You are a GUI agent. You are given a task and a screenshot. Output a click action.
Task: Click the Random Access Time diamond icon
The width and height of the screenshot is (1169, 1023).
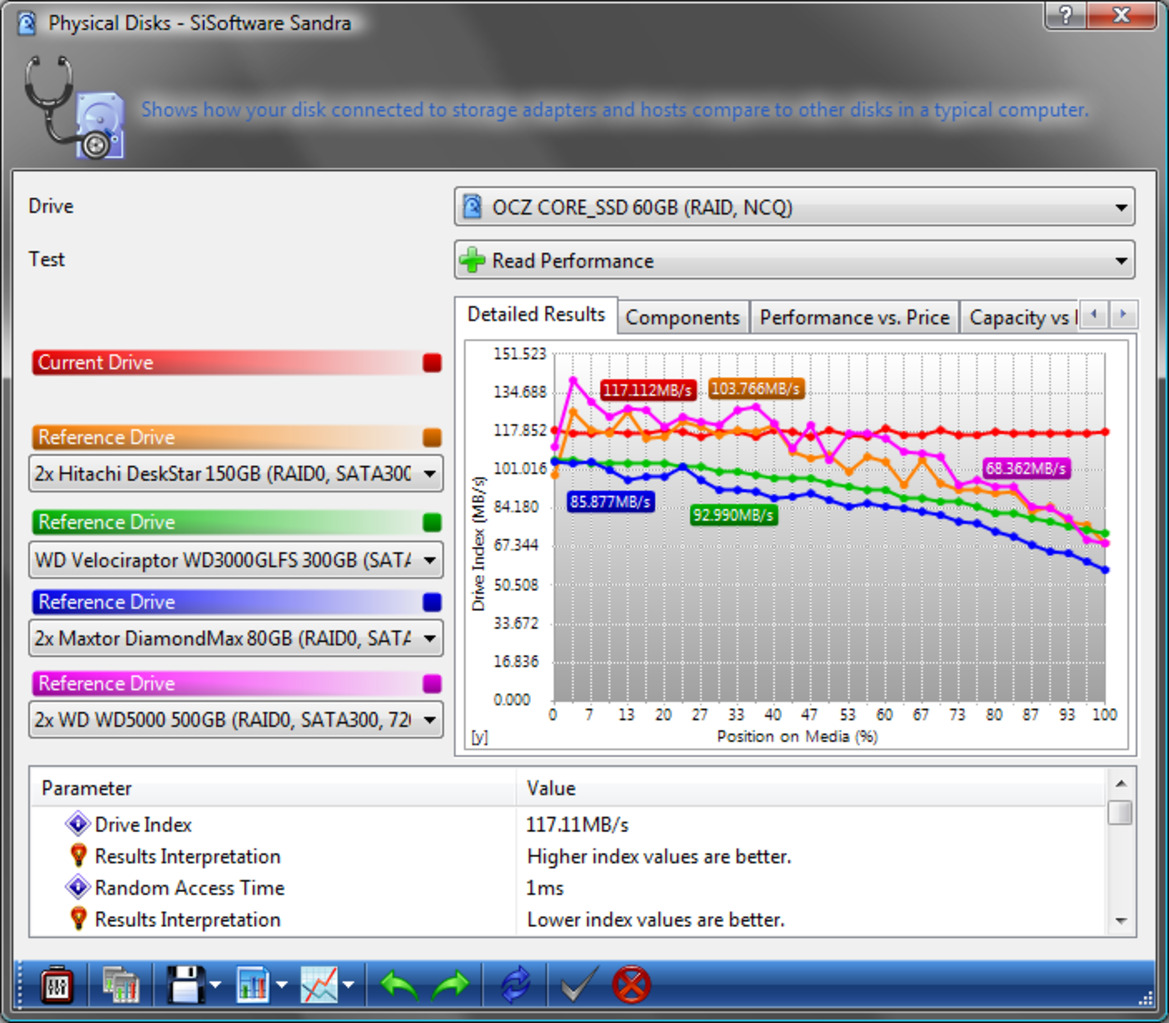tap(78, 887)
